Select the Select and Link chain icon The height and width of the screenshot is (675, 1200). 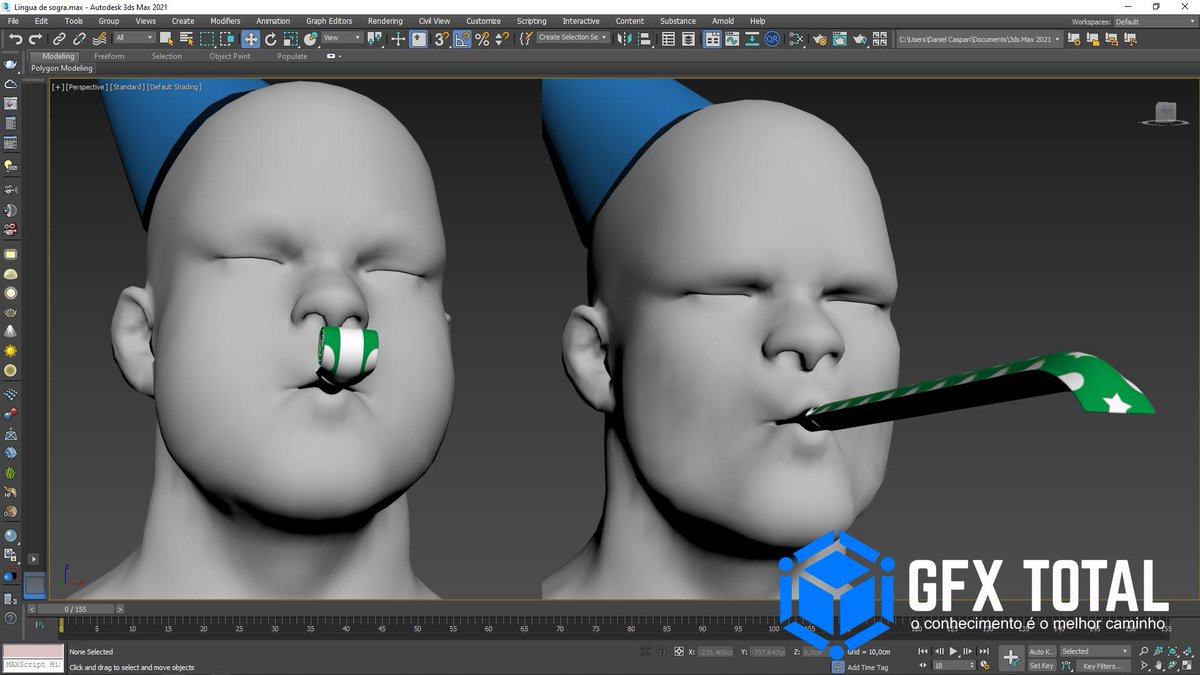click(x=59, y=39)
